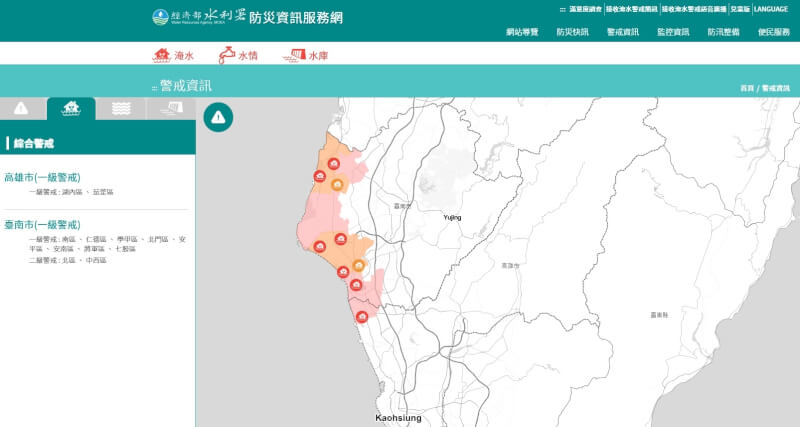This screenshot has width=800, height=427.
Task: Open 便民服務 in the main navigation
Action: point(773,32)
